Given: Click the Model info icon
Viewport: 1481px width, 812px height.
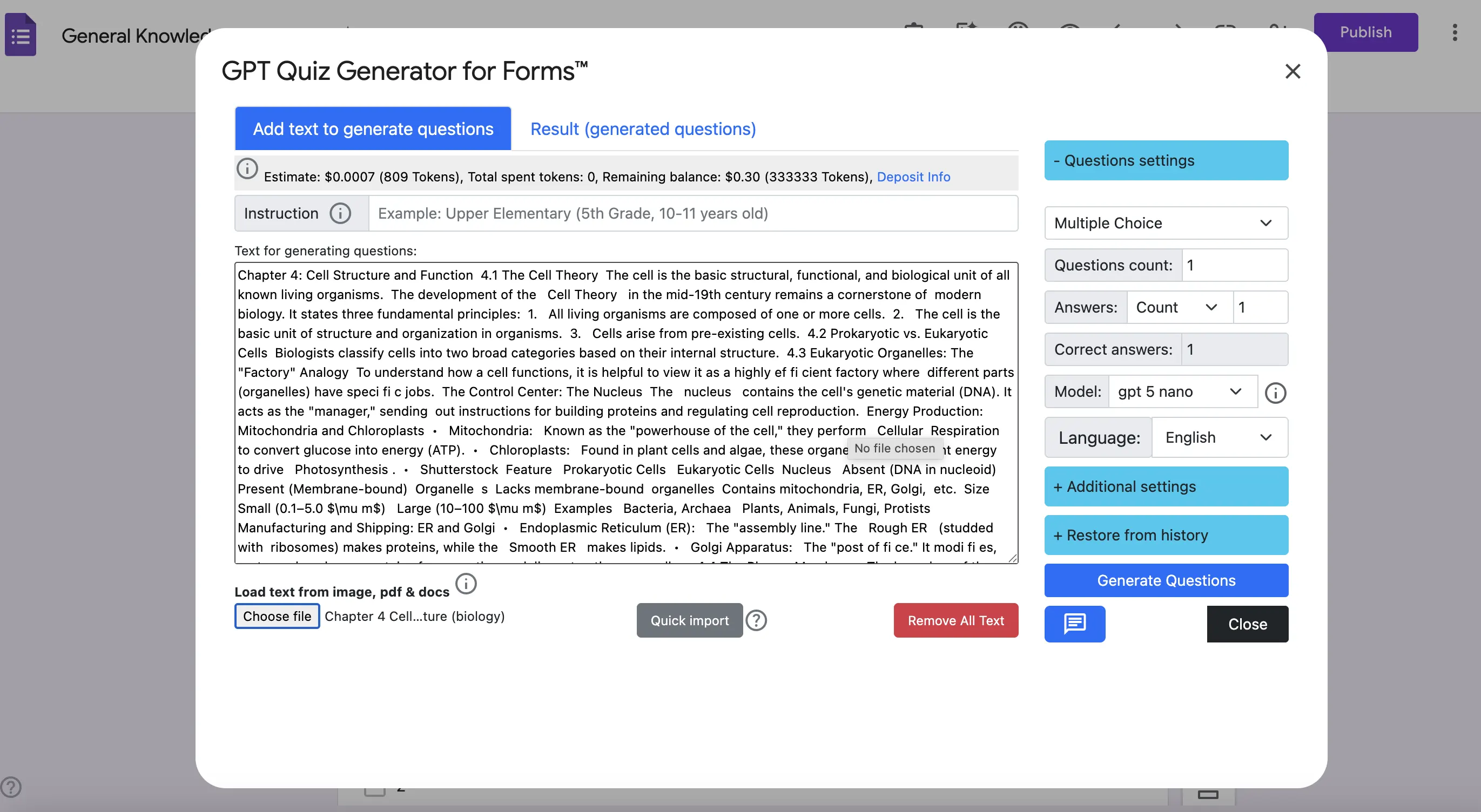Looking at the screenshot, I should [x=1275, y=393].
